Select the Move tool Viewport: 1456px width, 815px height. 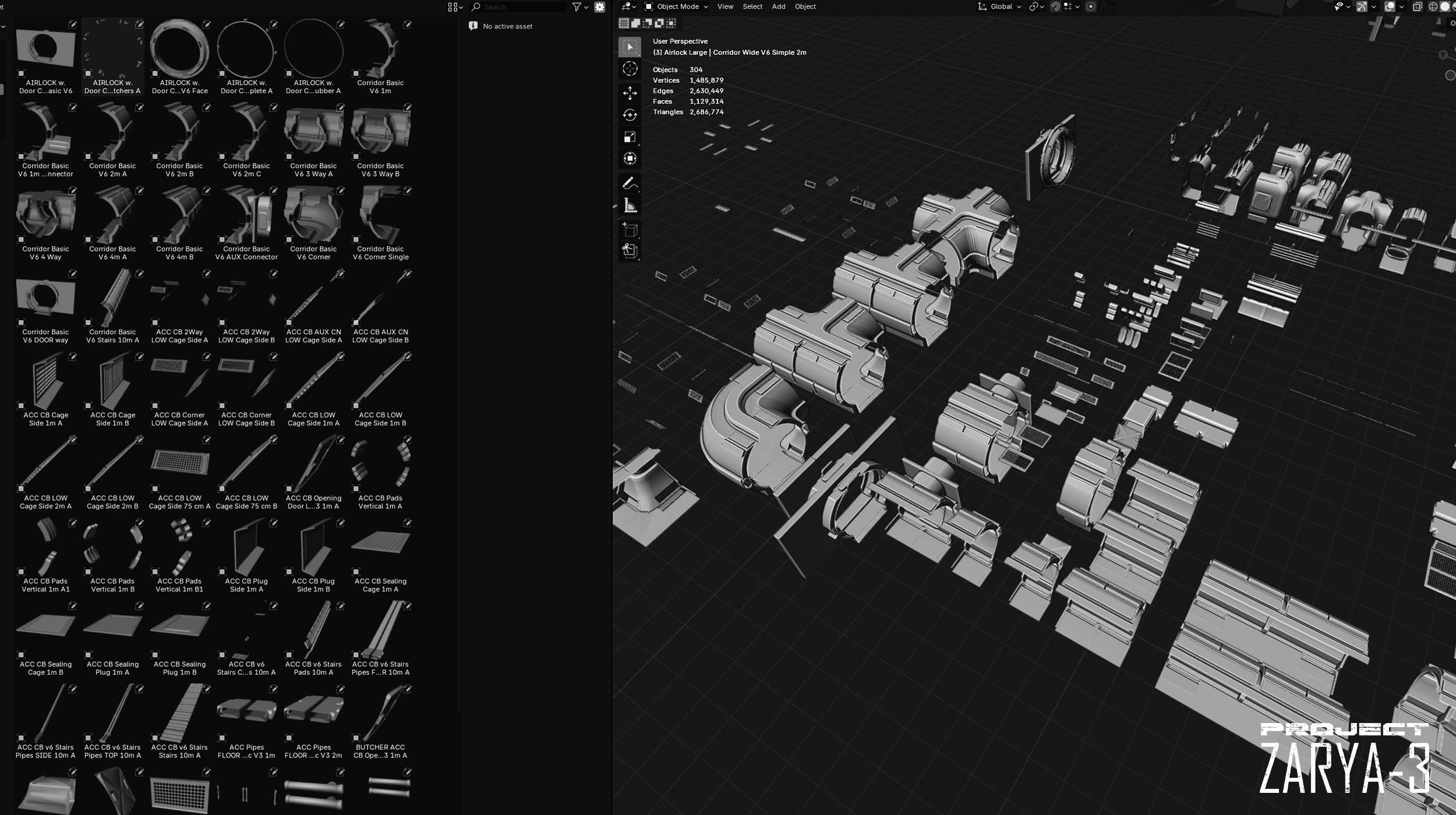630,93
